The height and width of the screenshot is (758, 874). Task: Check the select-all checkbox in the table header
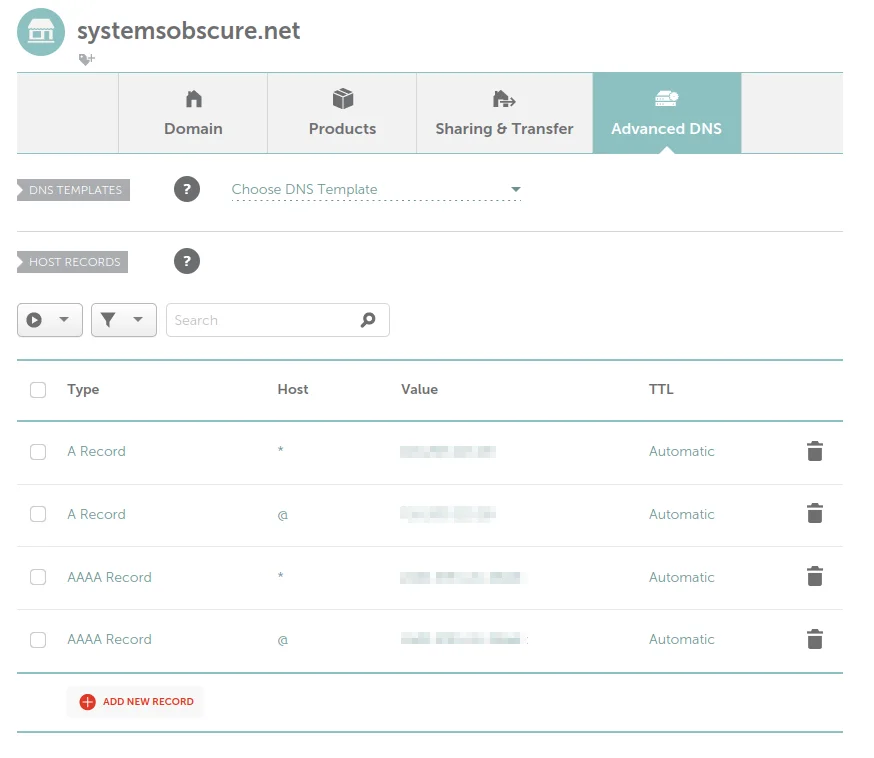click(x=38, y=390)
